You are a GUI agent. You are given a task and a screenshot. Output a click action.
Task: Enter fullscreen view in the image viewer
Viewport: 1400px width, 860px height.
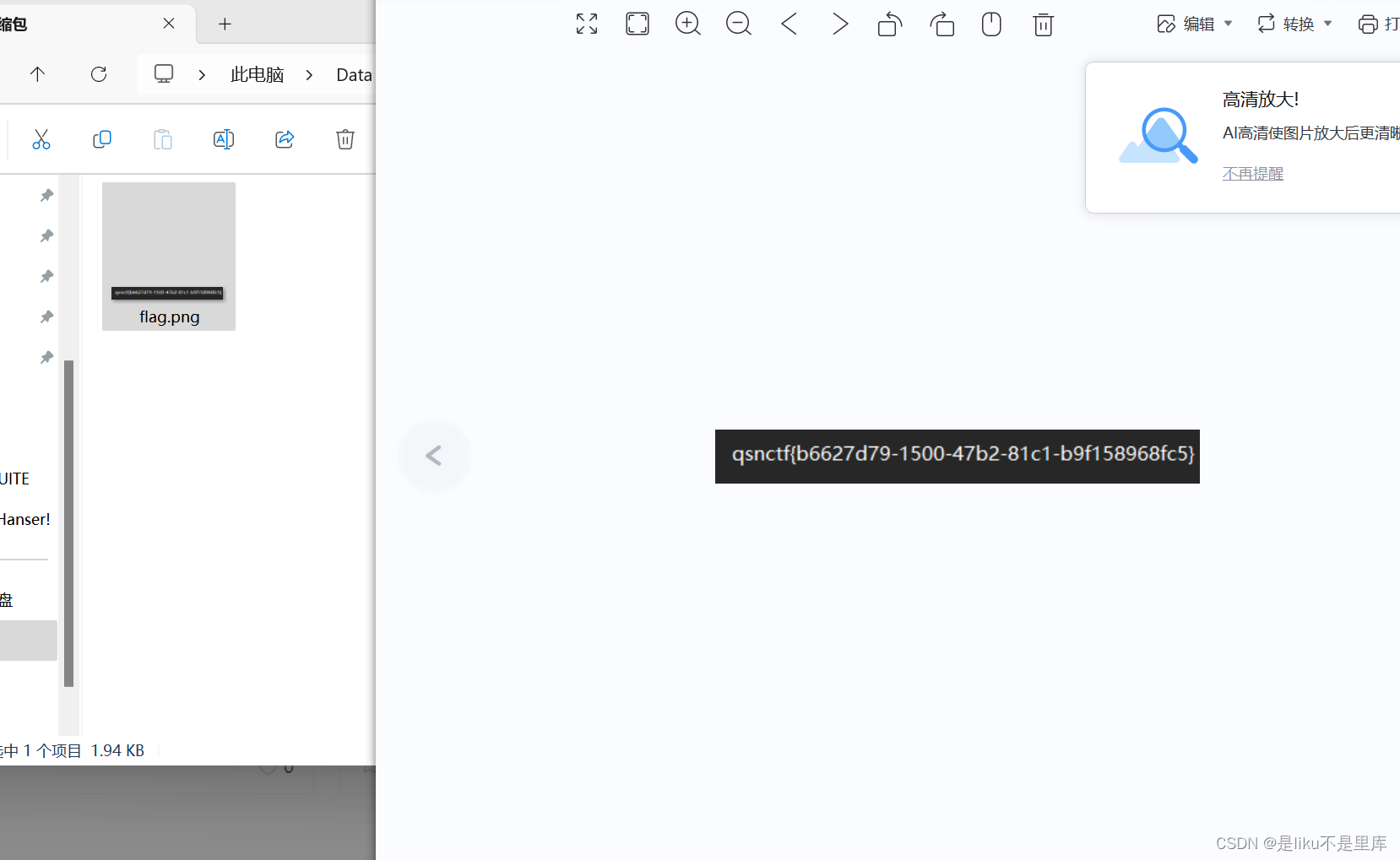click(587, 24)
